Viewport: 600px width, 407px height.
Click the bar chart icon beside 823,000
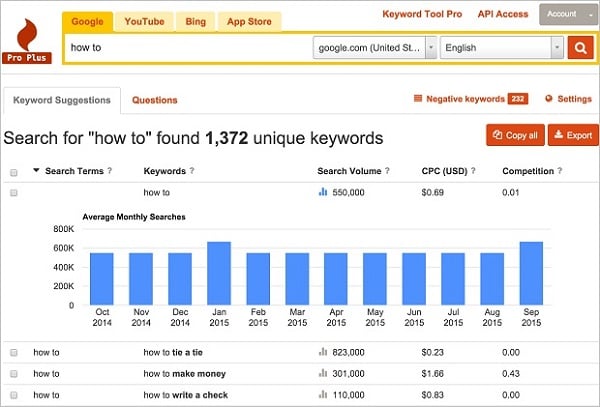point(323,352)
